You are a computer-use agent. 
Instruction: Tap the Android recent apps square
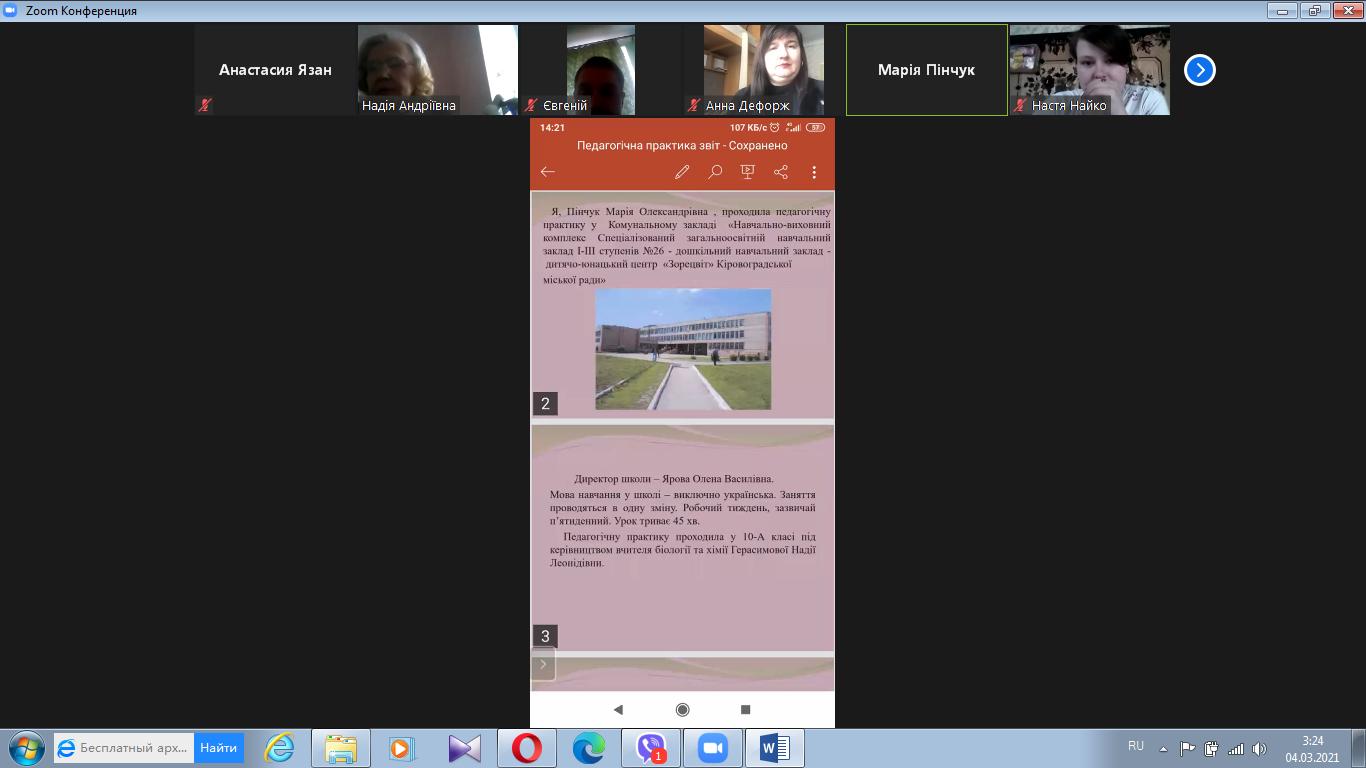[x=745, y=709]
